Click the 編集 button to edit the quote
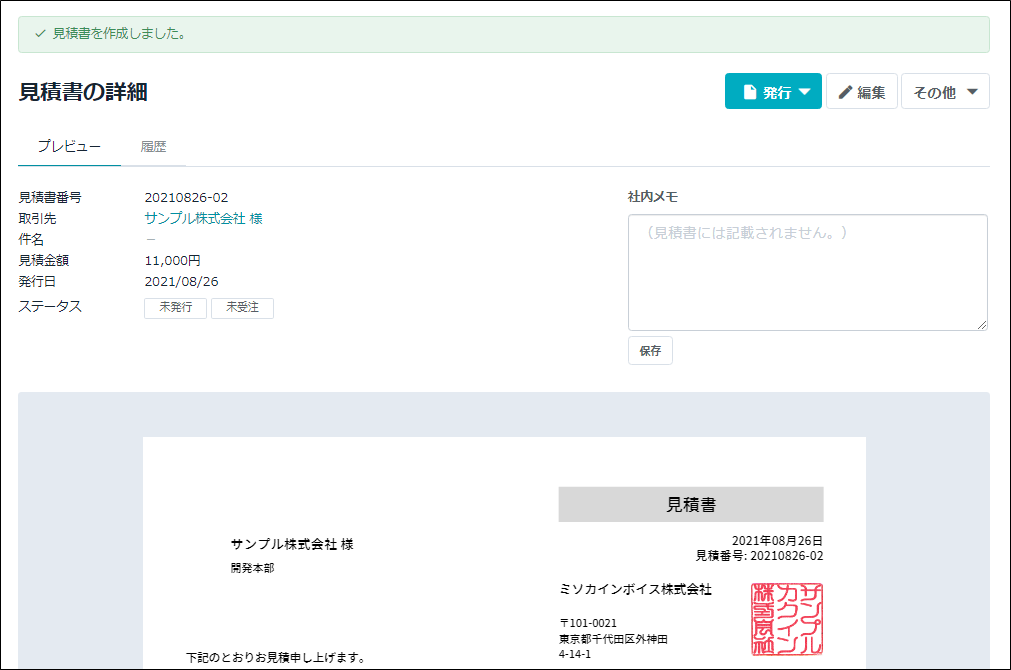Image resolution: width=1011 pixels, height=670 pixels. coord(861,91)
